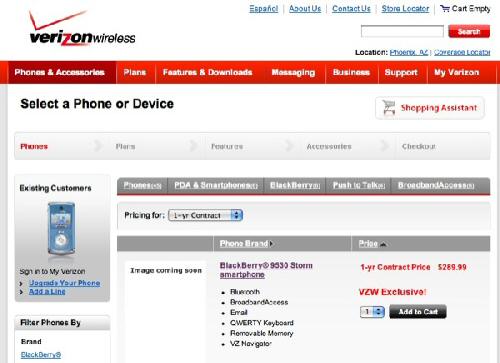Change location via Phoenix, AZ link
The width and height of the screenshot is (500, 363).
[x=409, y=52]
